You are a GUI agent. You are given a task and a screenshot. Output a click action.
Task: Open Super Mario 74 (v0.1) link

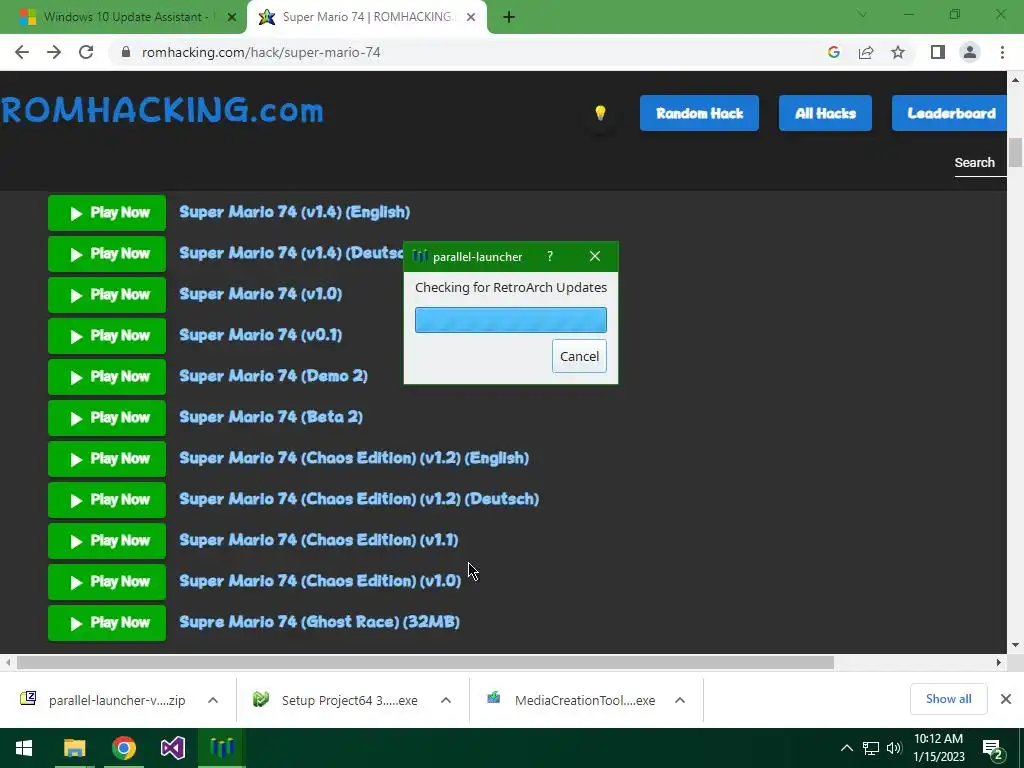tap(261, 335)
